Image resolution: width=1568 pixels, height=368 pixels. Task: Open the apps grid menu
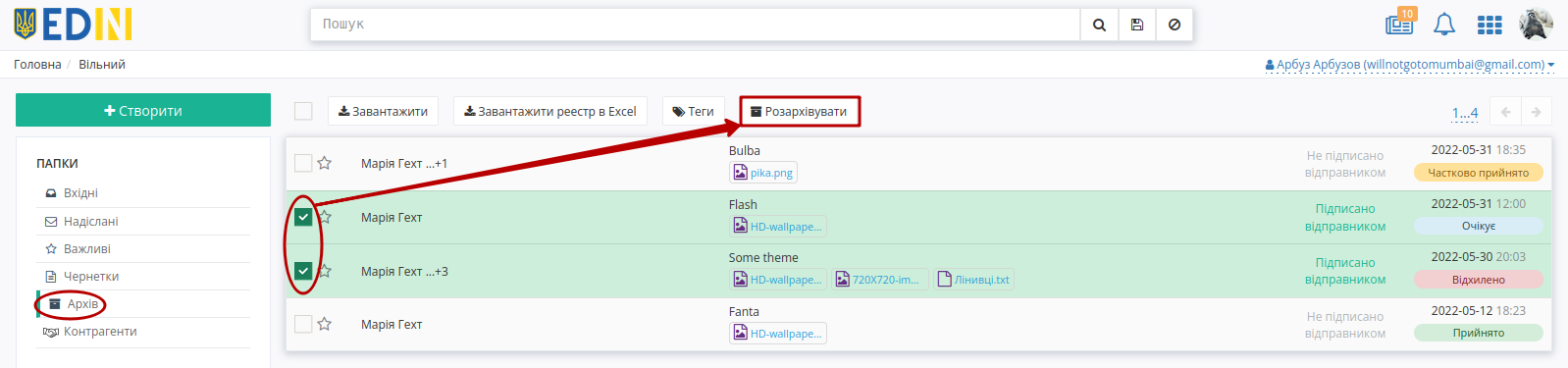click(x=1490, y=25)
